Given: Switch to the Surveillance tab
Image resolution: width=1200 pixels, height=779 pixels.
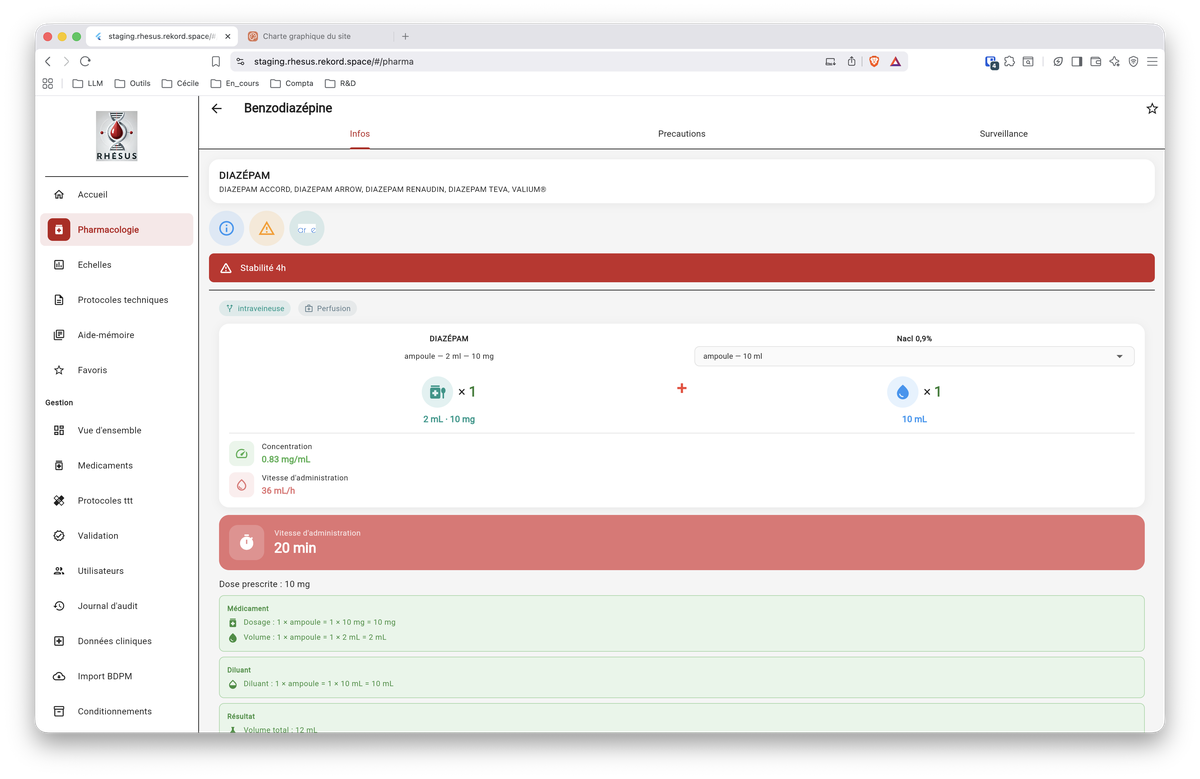Looking at the screenshot, I should pos(1003,134).
